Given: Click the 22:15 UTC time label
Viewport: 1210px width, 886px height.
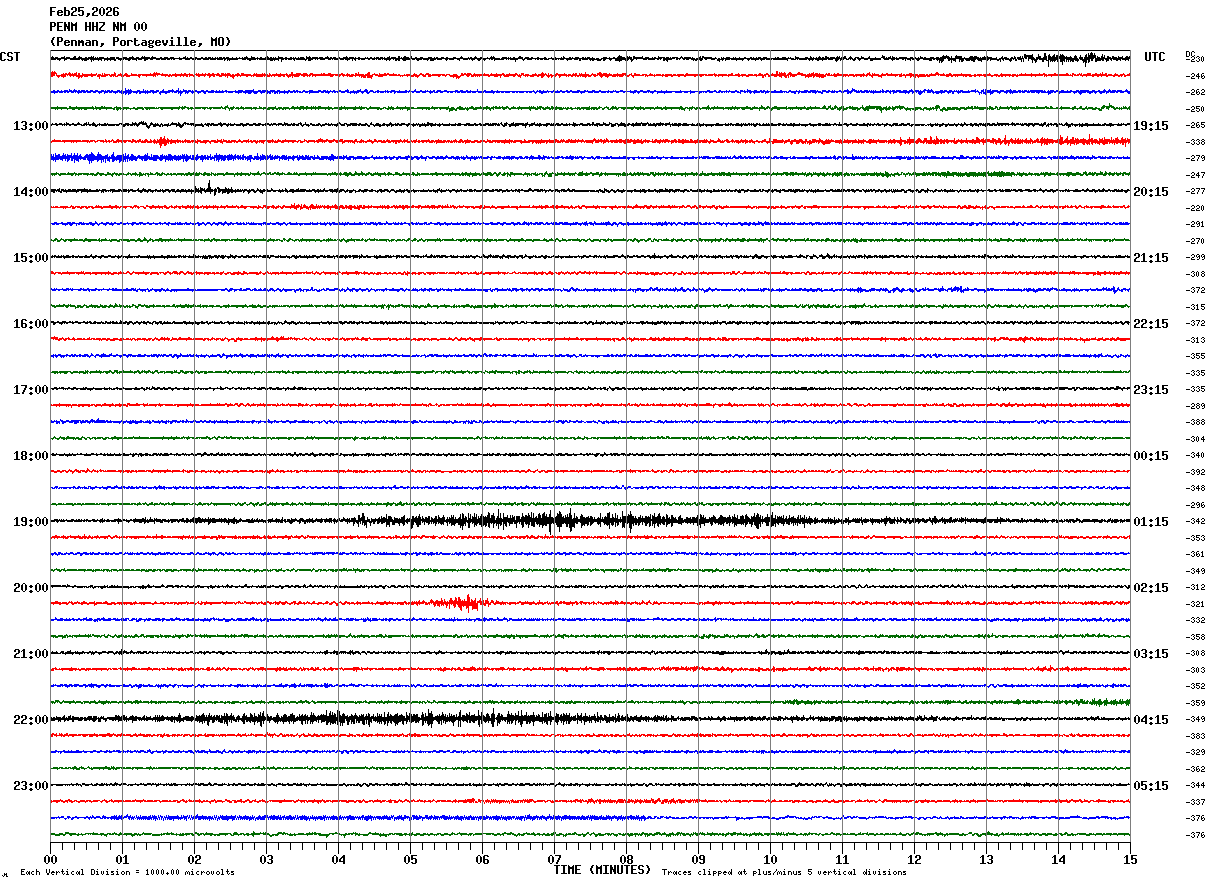Looking at the screenshot, I should [x=1151, y=324].
